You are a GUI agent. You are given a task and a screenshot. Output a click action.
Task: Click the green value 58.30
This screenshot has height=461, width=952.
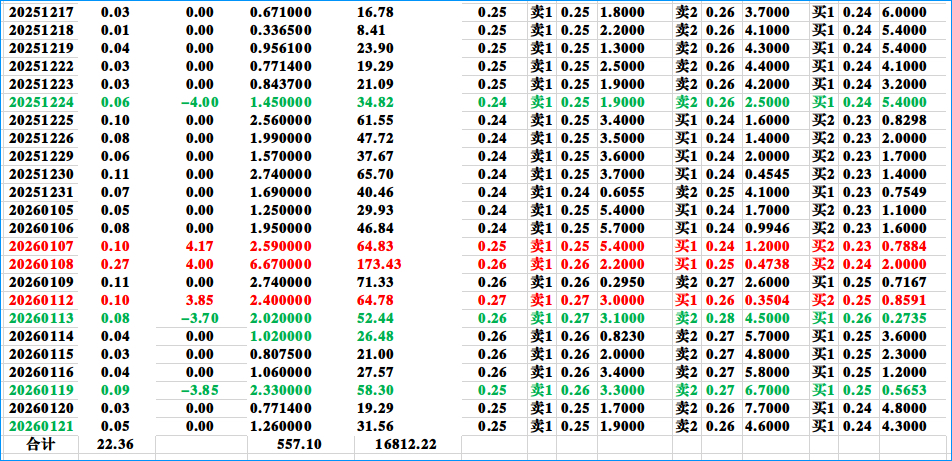pos(375,390)
